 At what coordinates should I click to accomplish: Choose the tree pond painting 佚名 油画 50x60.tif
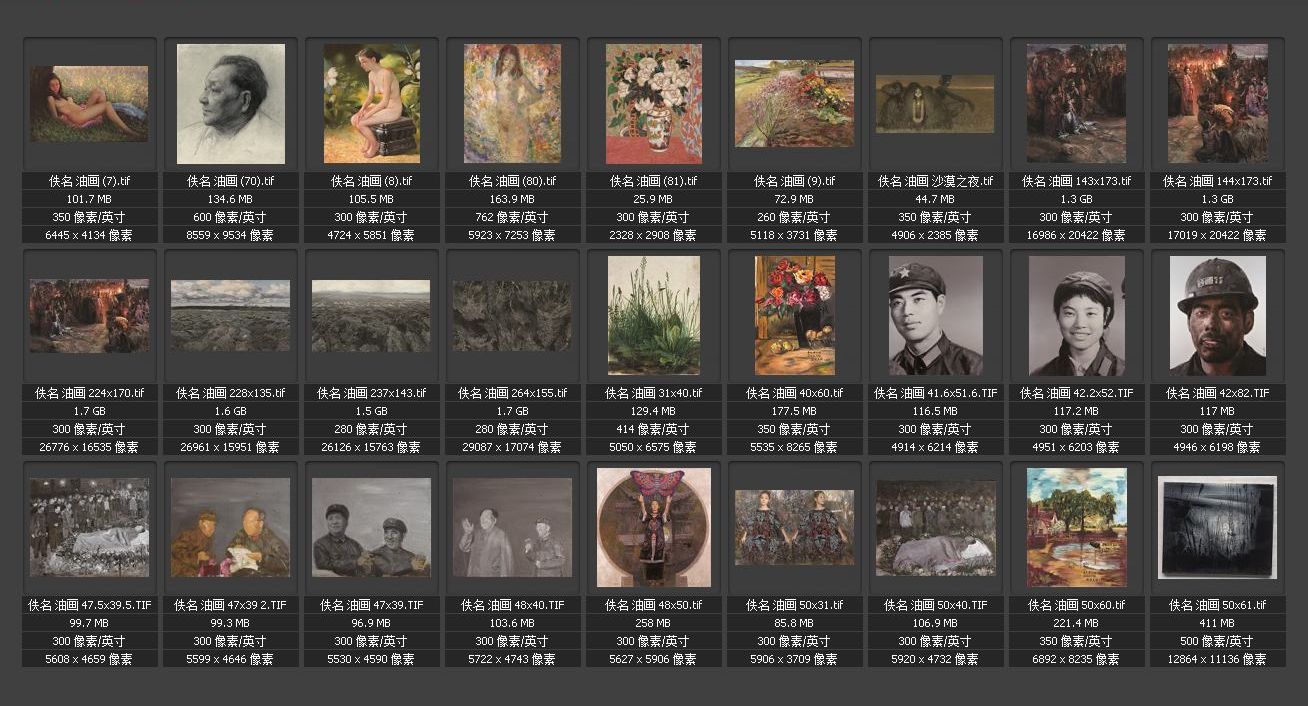point(1077,528)
